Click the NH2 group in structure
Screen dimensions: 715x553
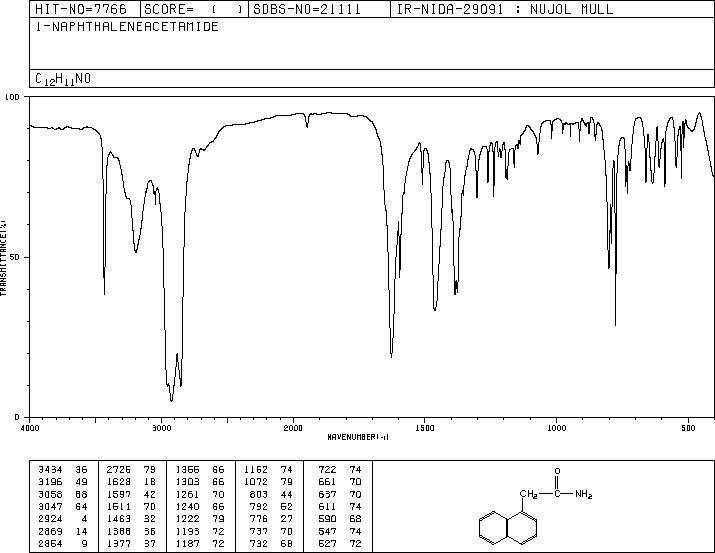(x=583, y=494)
